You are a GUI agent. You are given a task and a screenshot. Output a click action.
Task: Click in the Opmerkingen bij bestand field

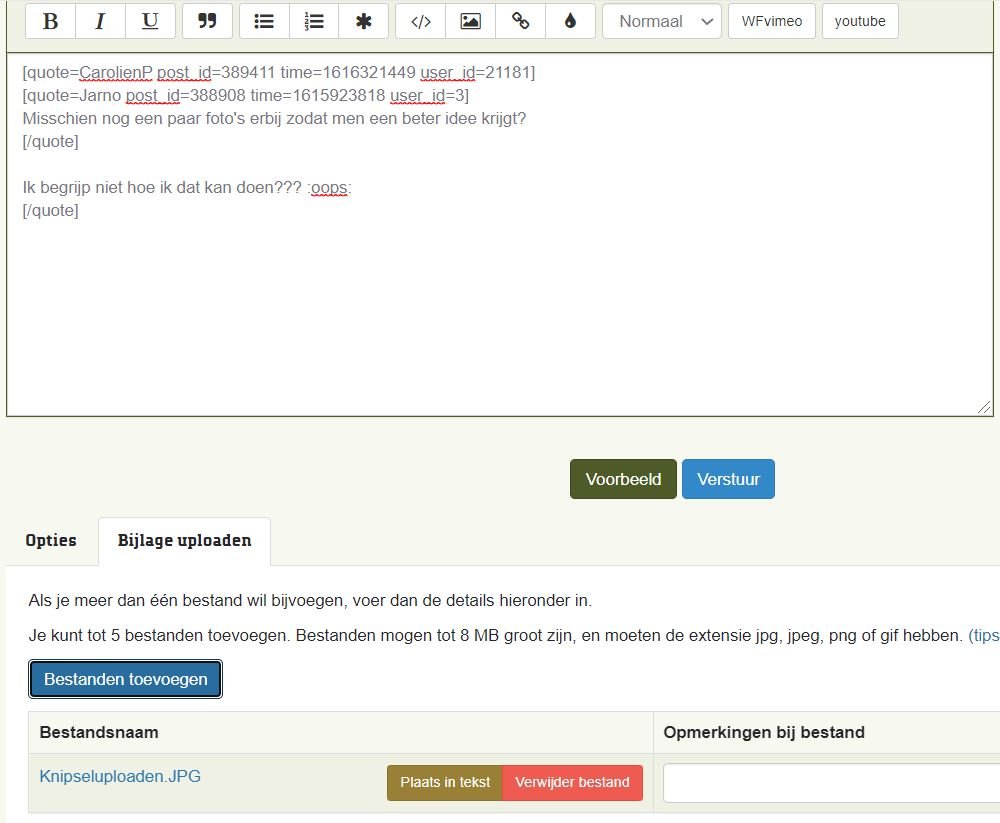(830, 783)
